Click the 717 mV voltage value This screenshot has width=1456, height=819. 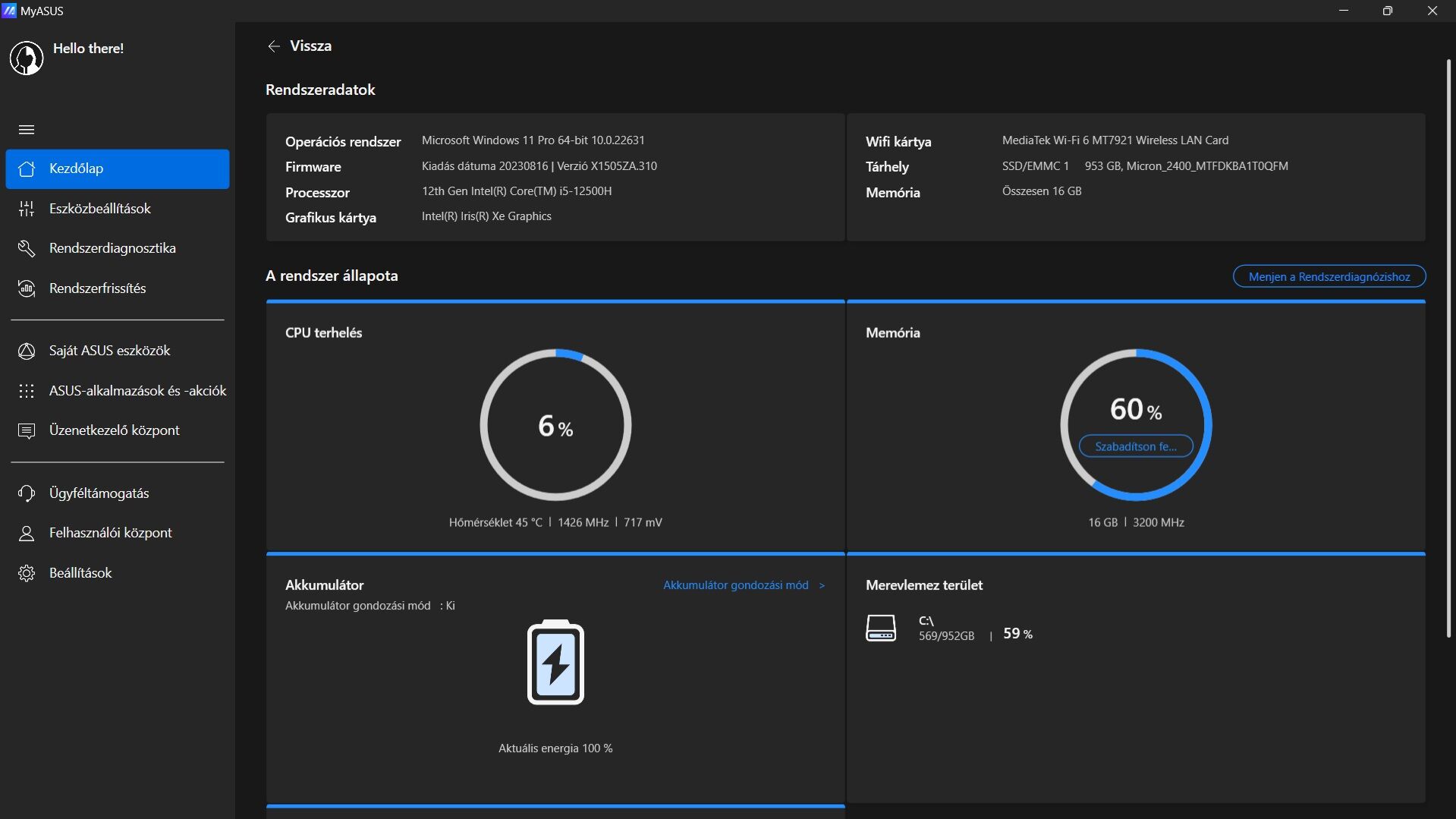[x=643, y=522]
